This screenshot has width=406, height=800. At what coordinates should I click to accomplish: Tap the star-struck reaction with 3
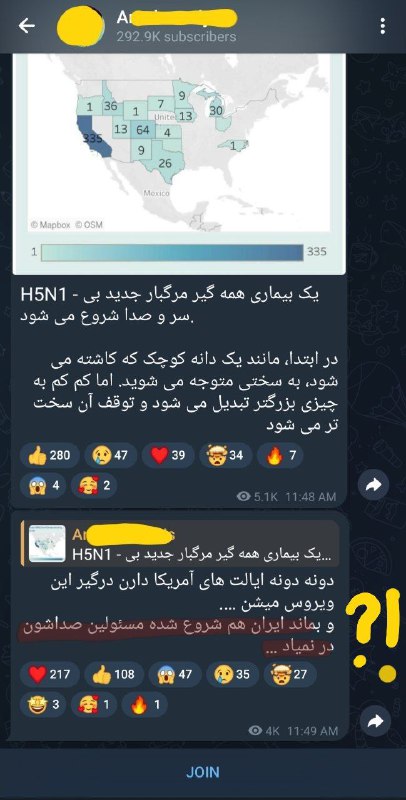43,705
